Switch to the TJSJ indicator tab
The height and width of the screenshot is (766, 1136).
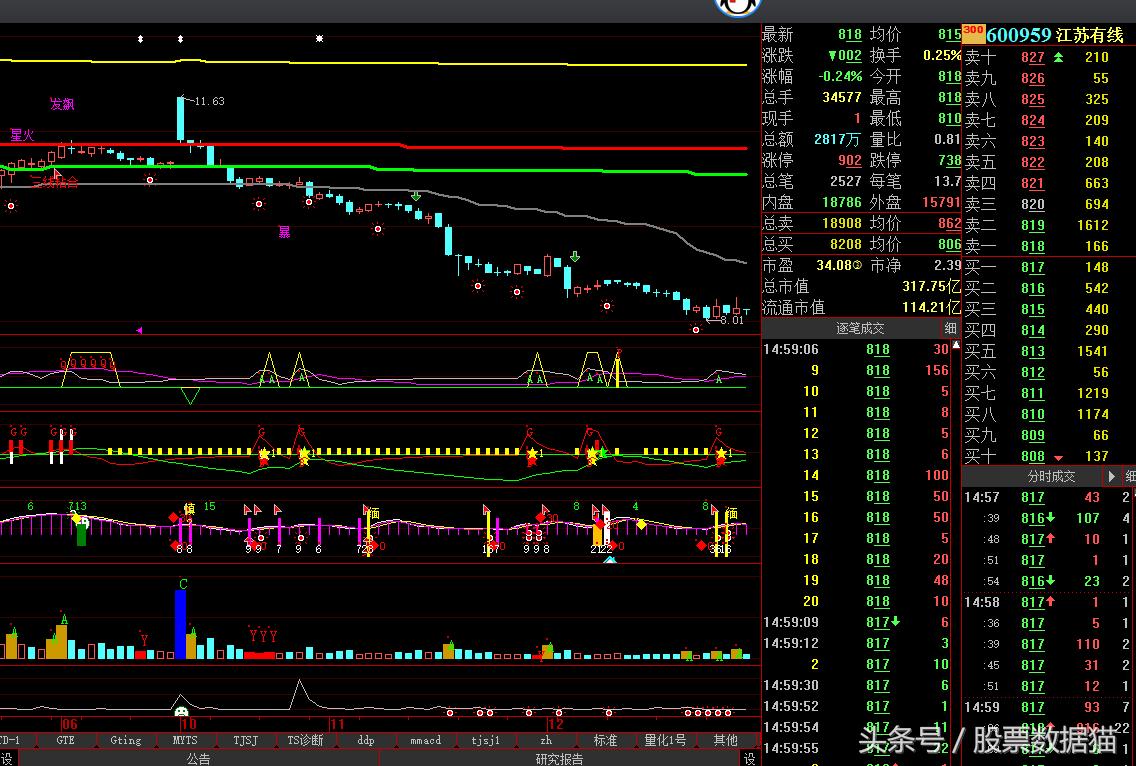[x=246, y=740]
